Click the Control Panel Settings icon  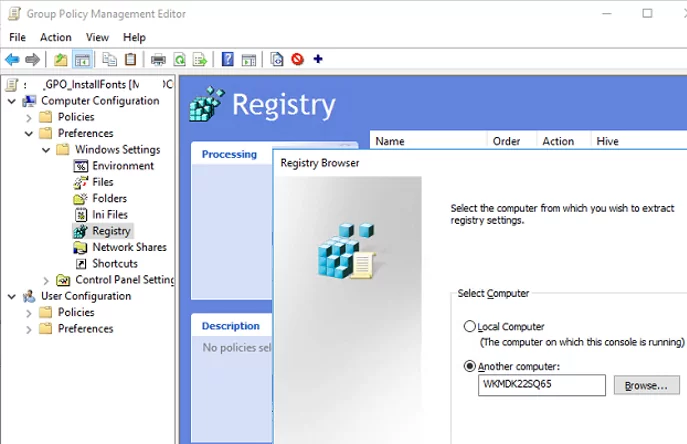[x=63, y=280]
